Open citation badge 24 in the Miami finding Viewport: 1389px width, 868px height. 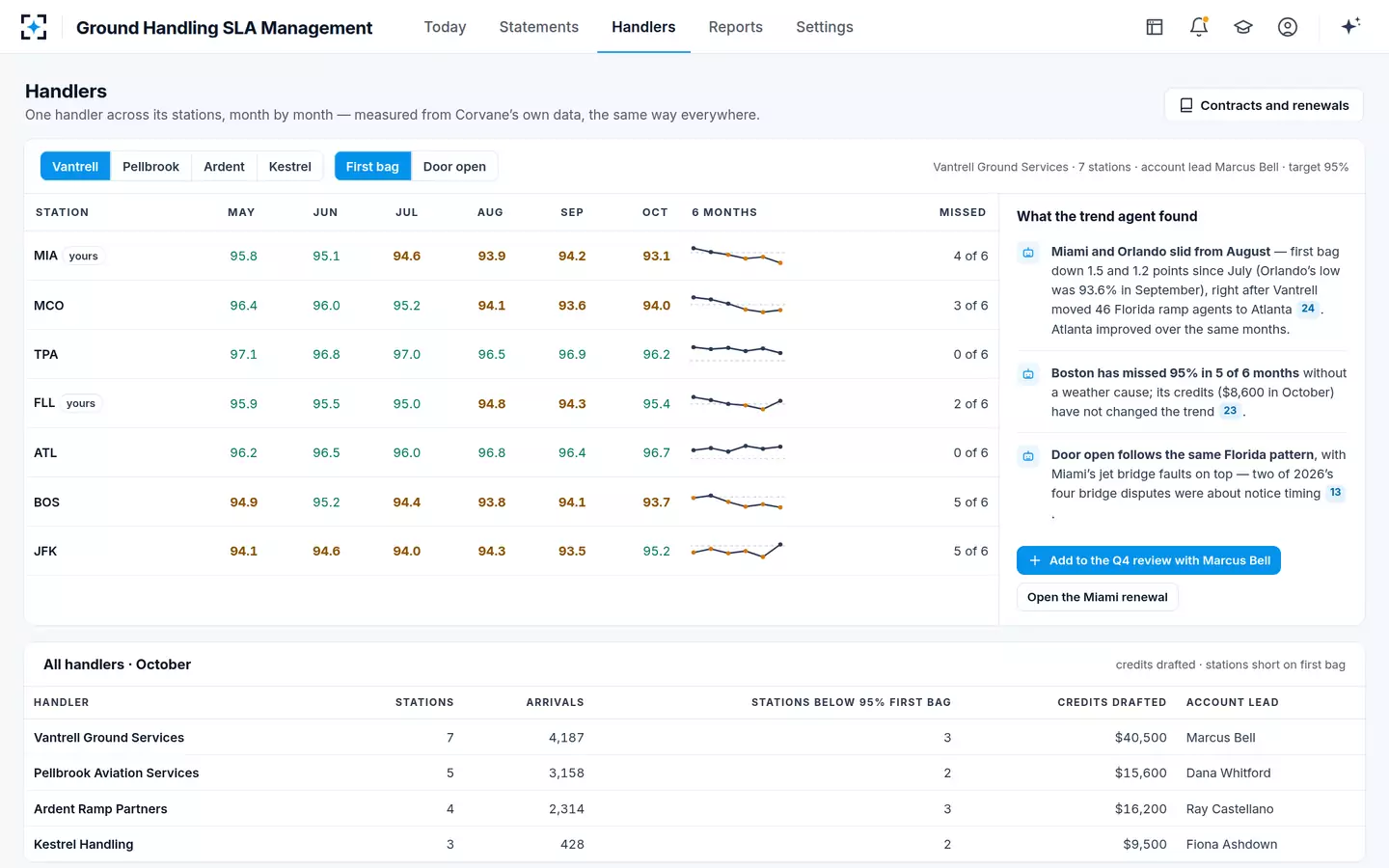(x=1308, y=309)
